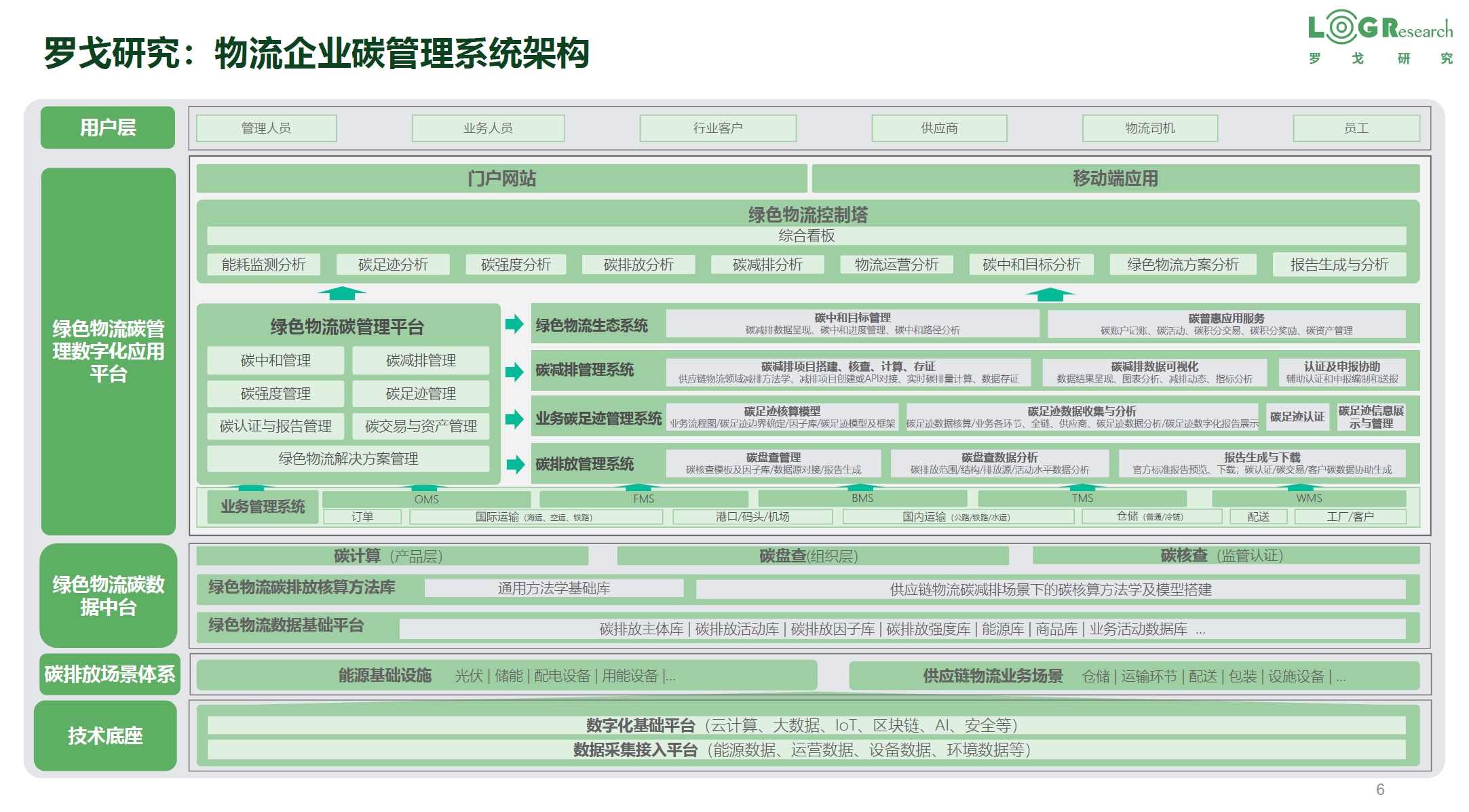Click 报告生成与分析 box
The height and width of the screenshot is (812, 1469).
(x=1339, y=265)
